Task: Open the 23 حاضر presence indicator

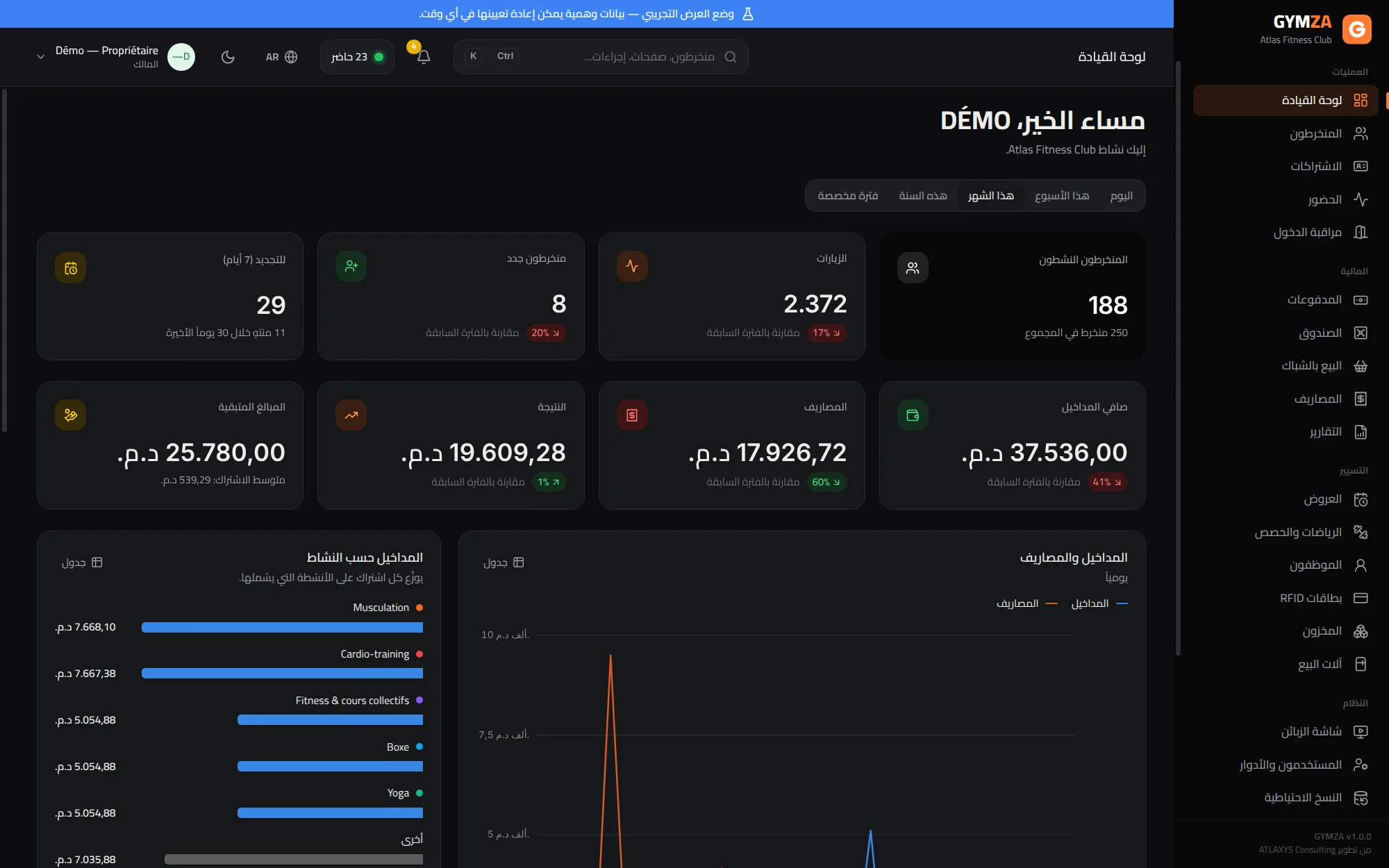Action: tap(358, 57)
